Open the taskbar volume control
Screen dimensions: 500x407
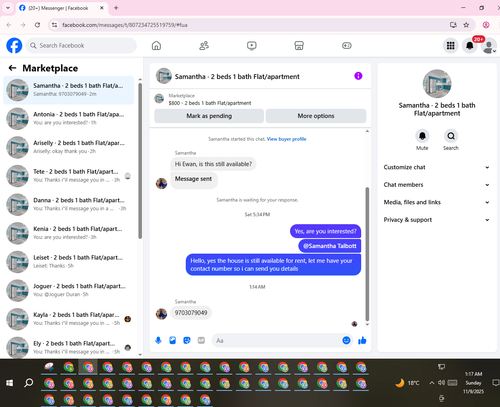coord(441,383)
